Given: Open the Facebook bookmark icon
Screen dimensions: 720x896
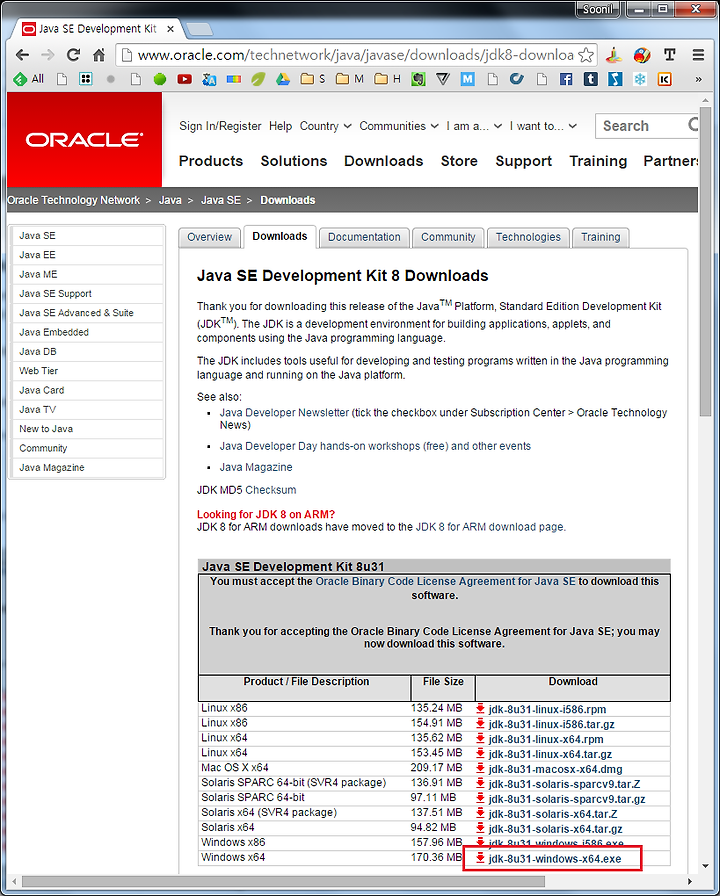Looking at the screenshot, I should pos(566,79).
